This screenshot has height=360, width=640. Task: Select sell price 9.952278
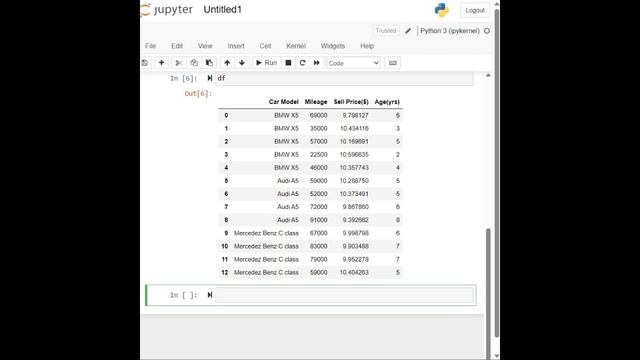tap(356, 259)
